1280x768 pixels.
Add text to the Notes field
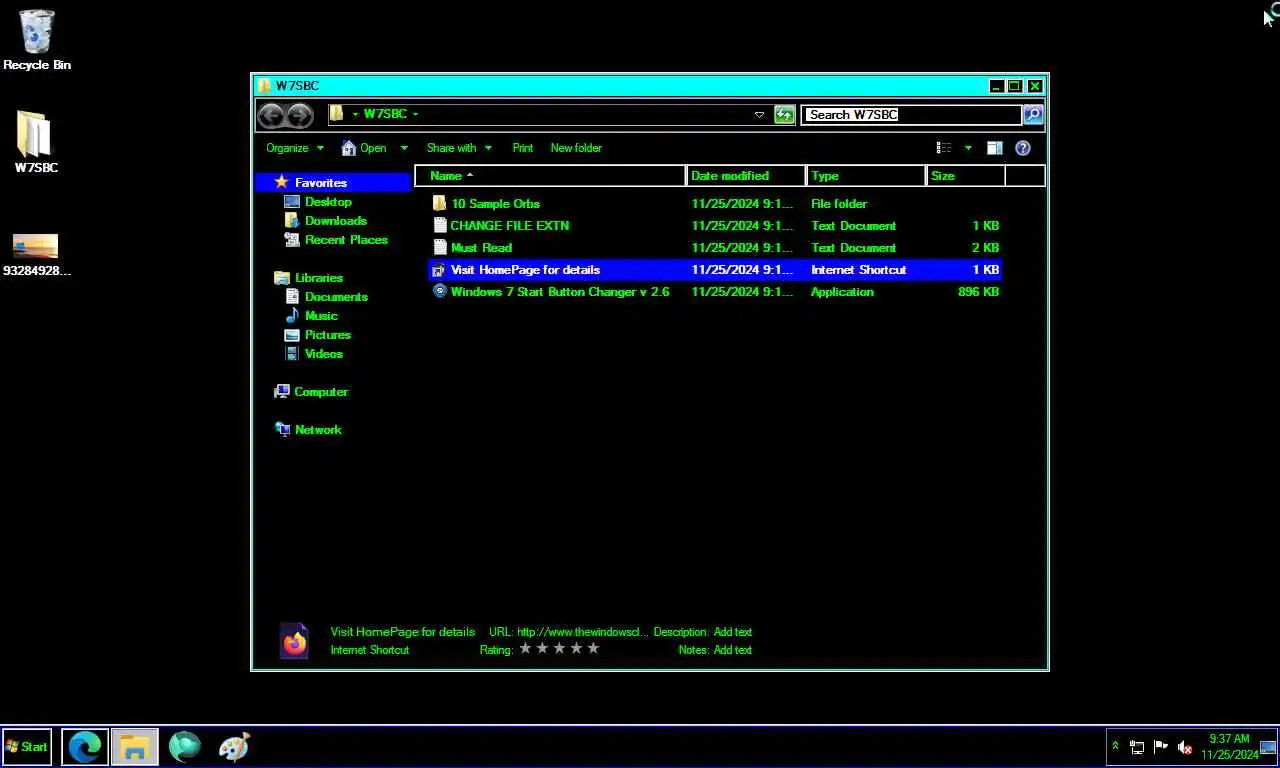(732, 650)
